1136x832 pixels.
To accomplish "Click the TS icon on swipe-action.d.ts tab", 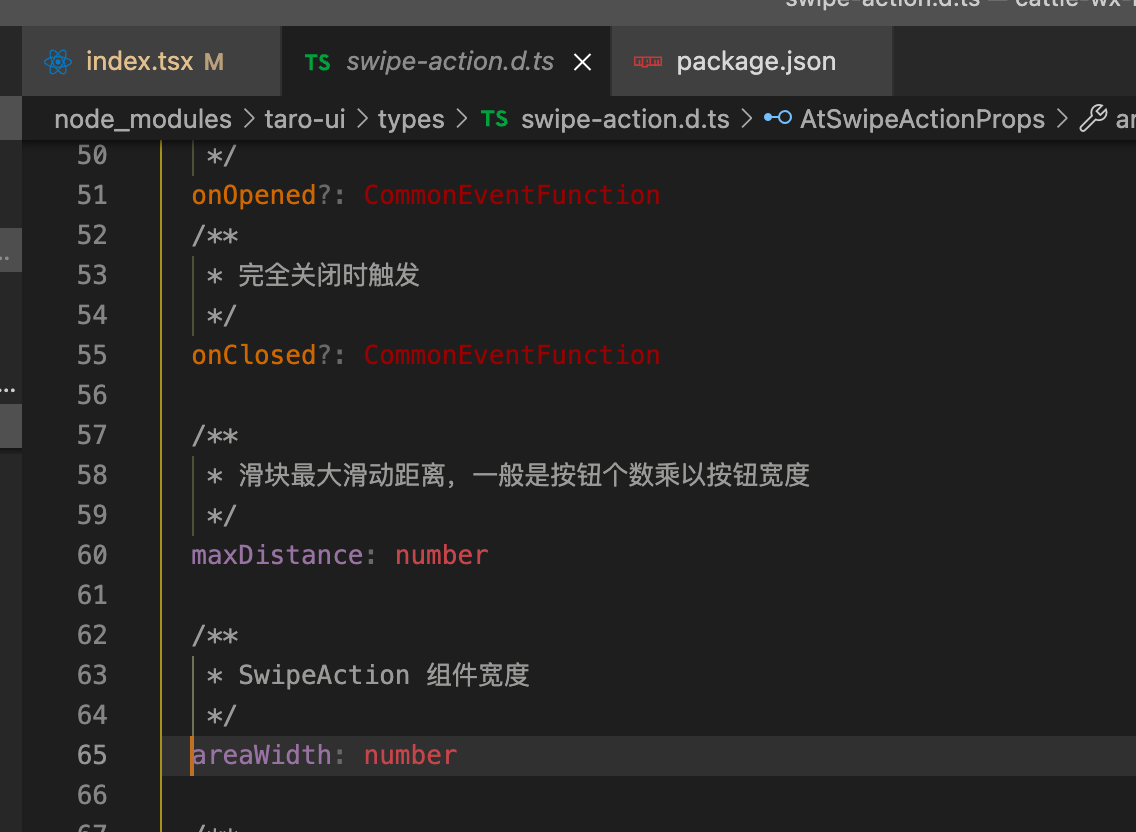I will pos(317,63).
